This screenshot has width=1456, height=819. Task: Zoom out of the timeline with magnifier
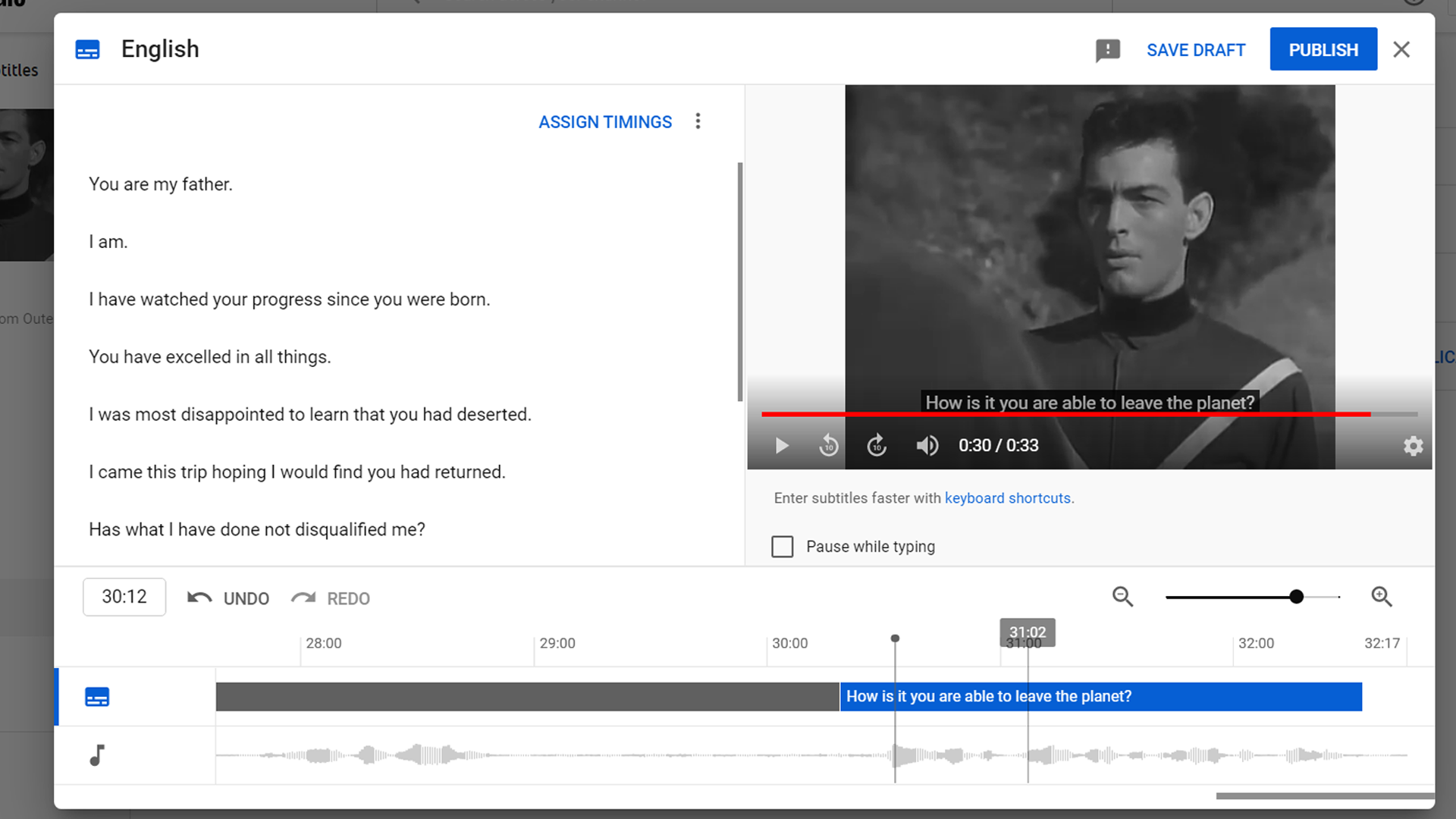1123,597
